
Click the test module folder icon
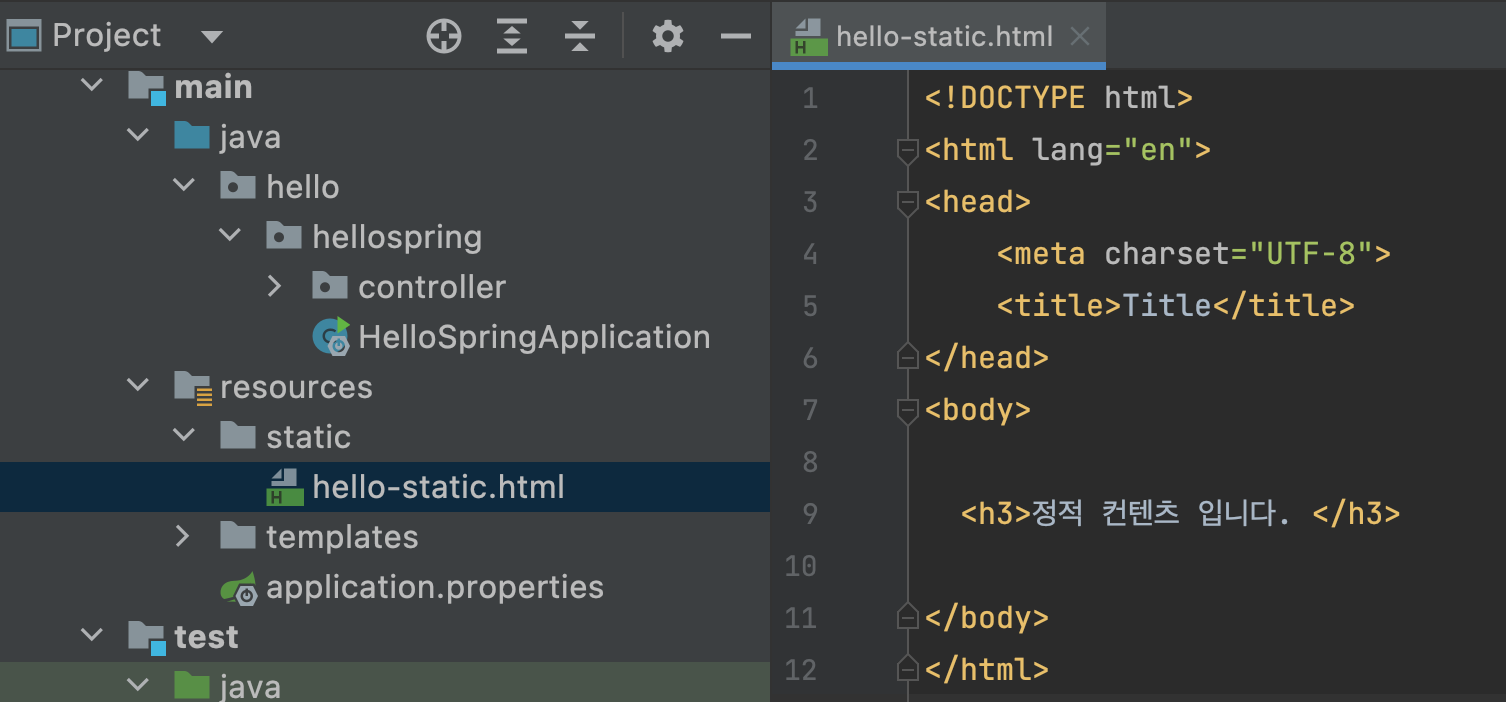pos(147,638)
